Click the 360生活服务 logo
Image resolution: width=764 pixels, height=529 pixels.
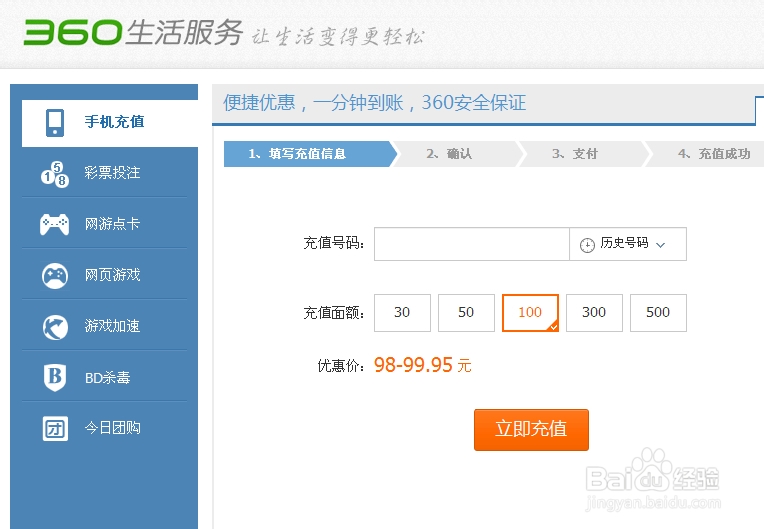[133, 33]
